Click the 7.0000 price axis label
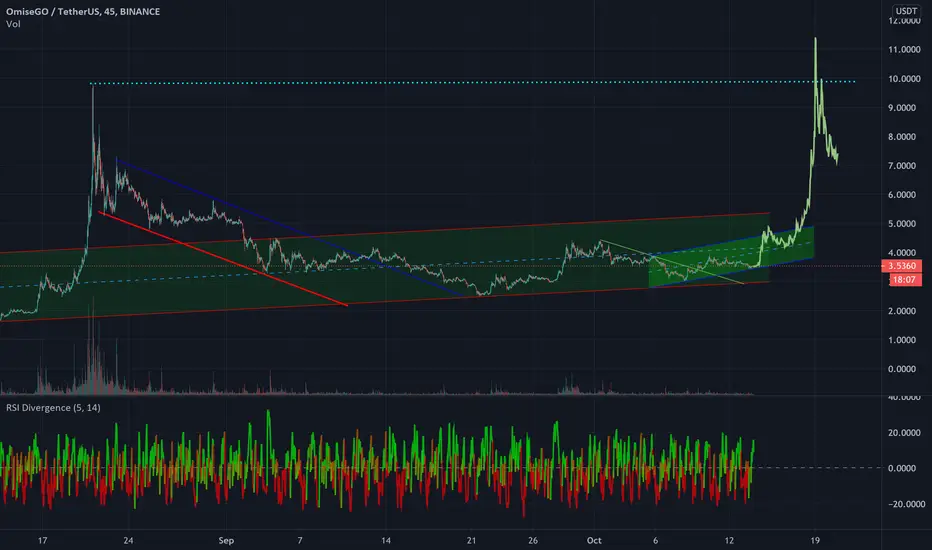 (902, 165)
